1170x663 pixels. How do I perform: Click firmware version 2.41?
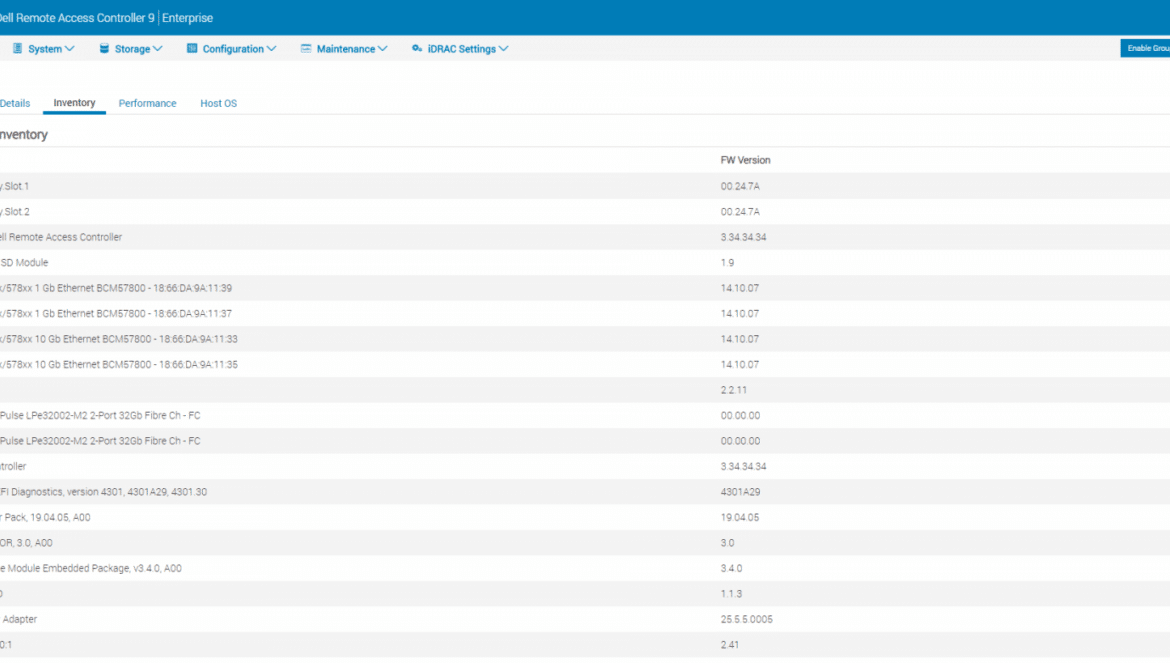(730, 644)
